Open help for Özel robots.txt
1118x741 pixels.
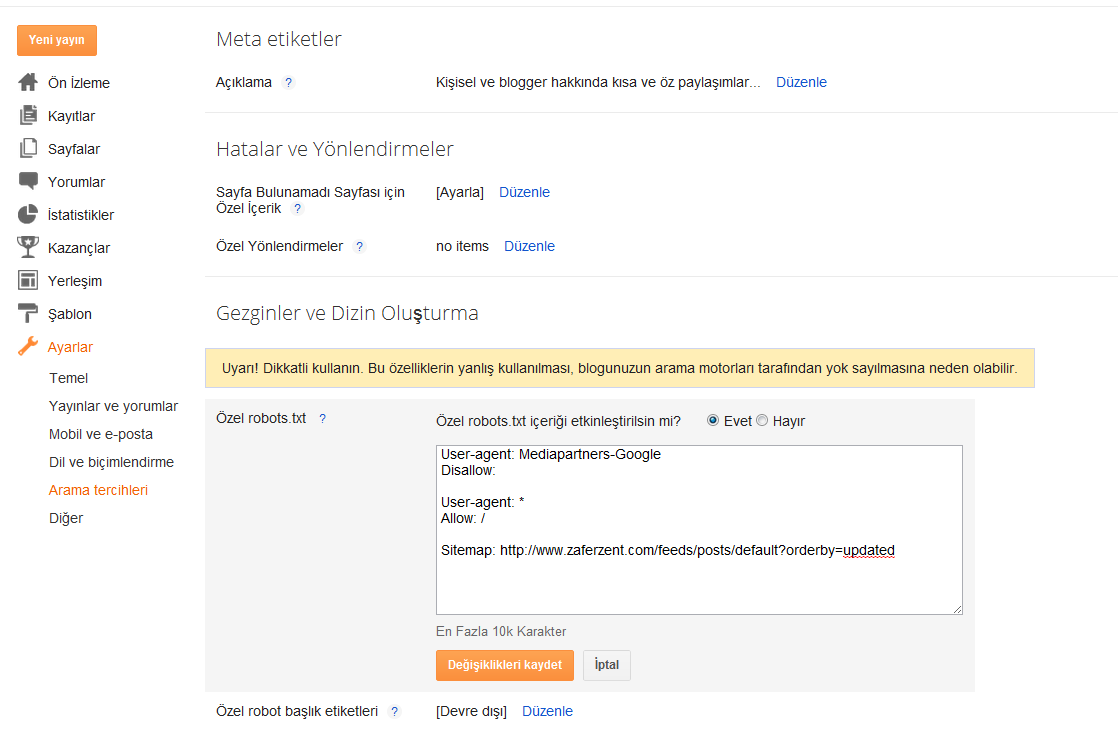pyautogui.click(x=322, y=419)
